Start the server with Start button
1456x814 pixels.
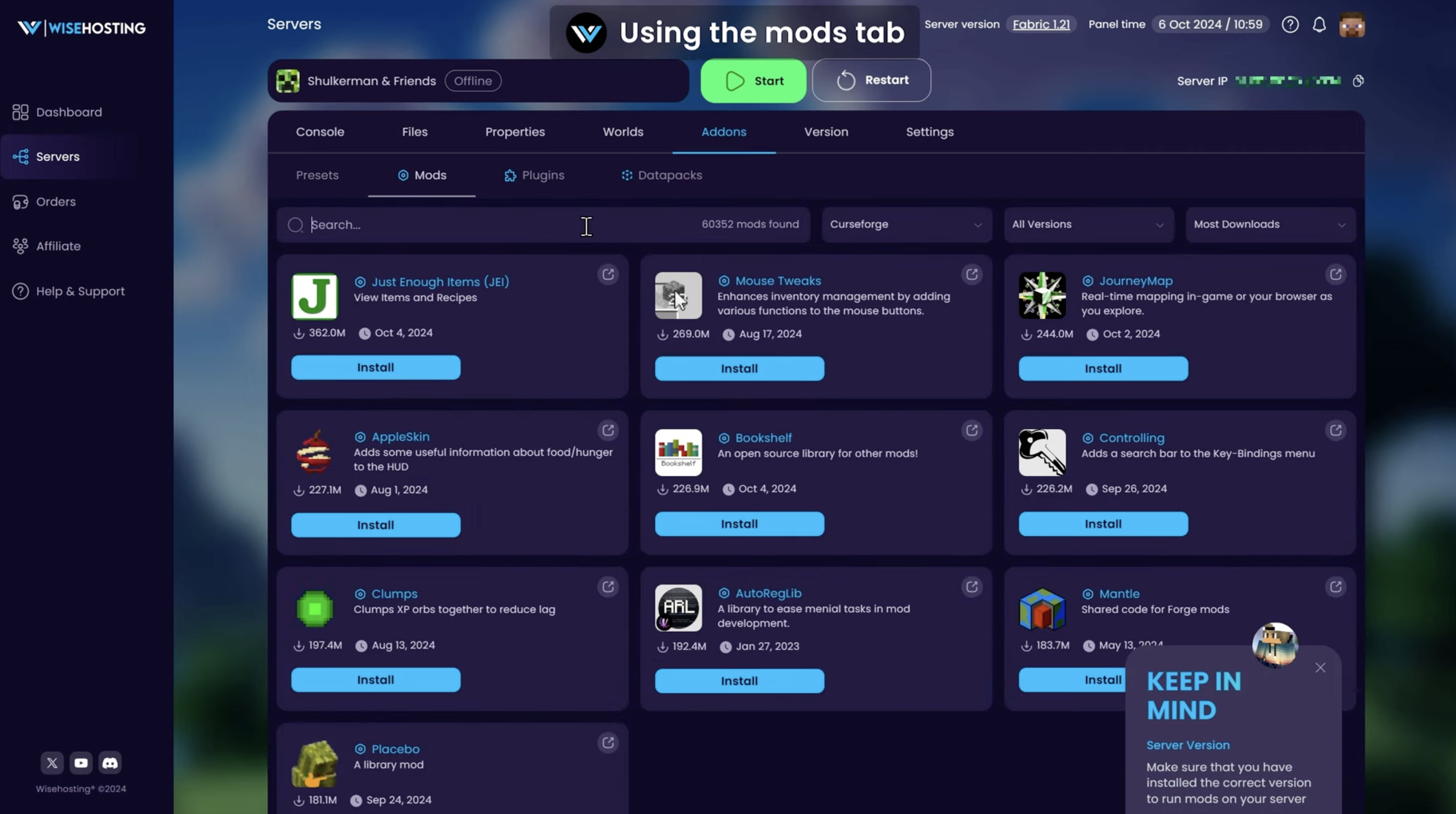(753, 81)
